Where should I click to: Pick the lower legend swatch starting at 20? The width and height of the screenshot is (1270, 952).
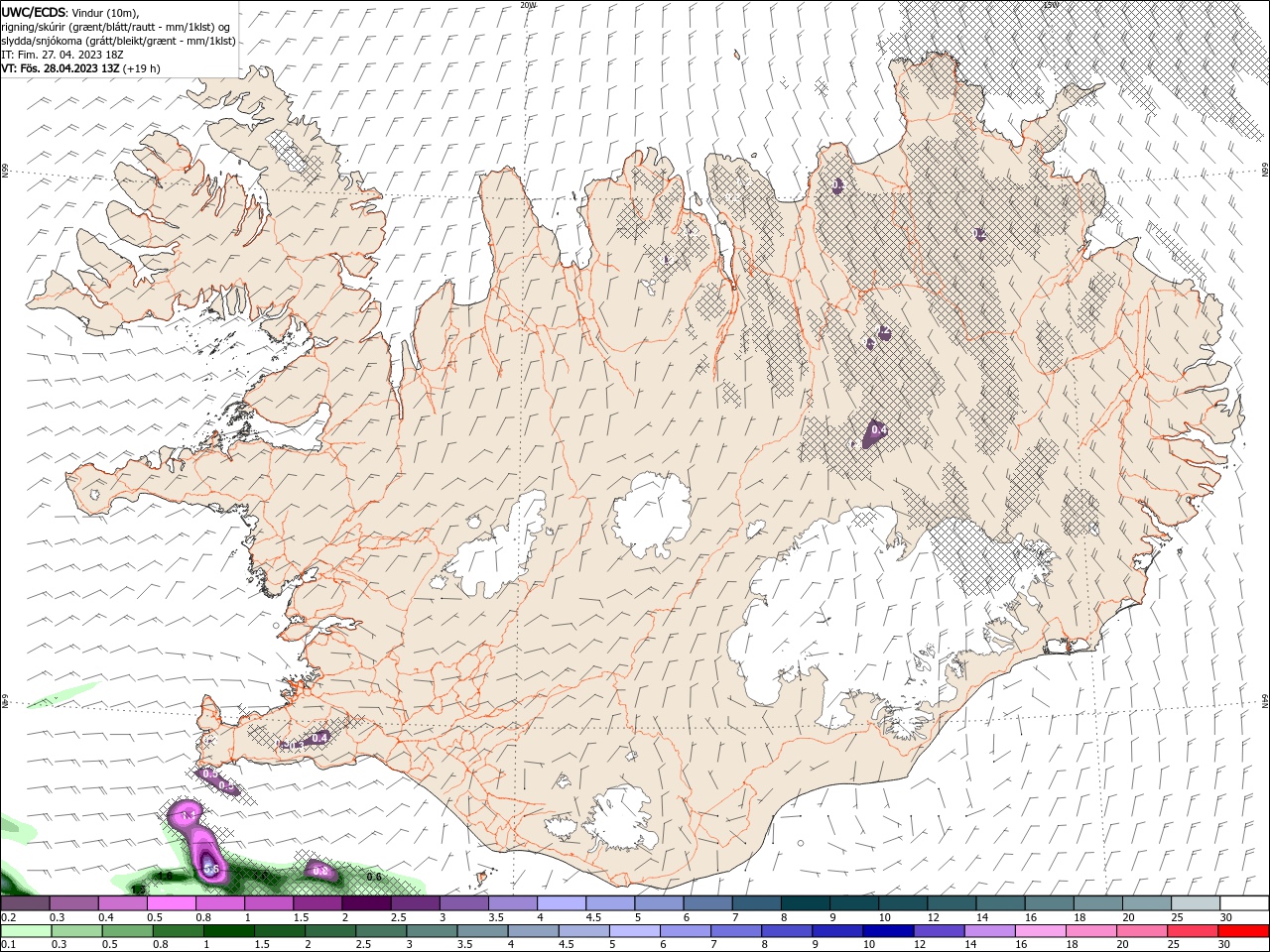1144,931
